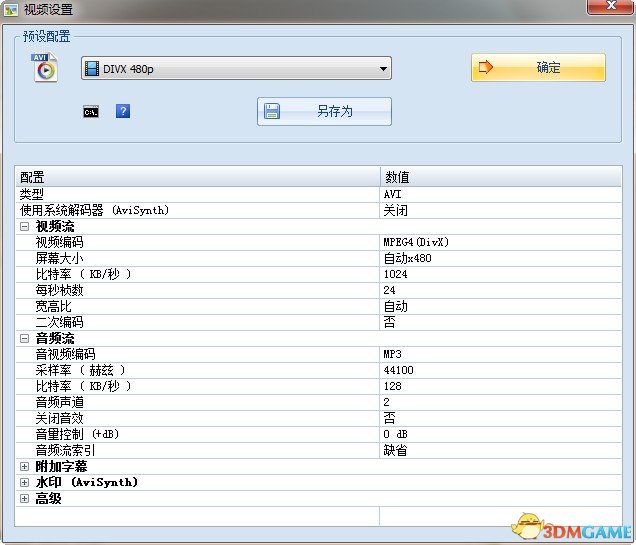Open the DIVX 480p preset dropdown
The height and width of the screenshot is (545, 636).
point(236,68)
